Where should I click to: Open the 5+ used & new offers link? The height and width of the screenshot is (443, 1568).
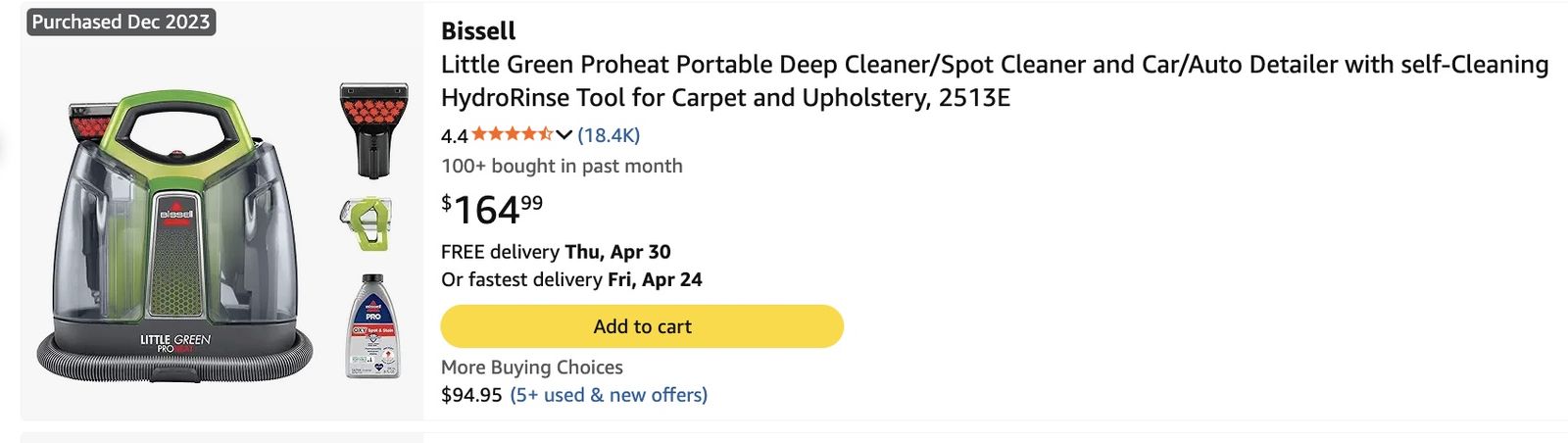point(609,395)
